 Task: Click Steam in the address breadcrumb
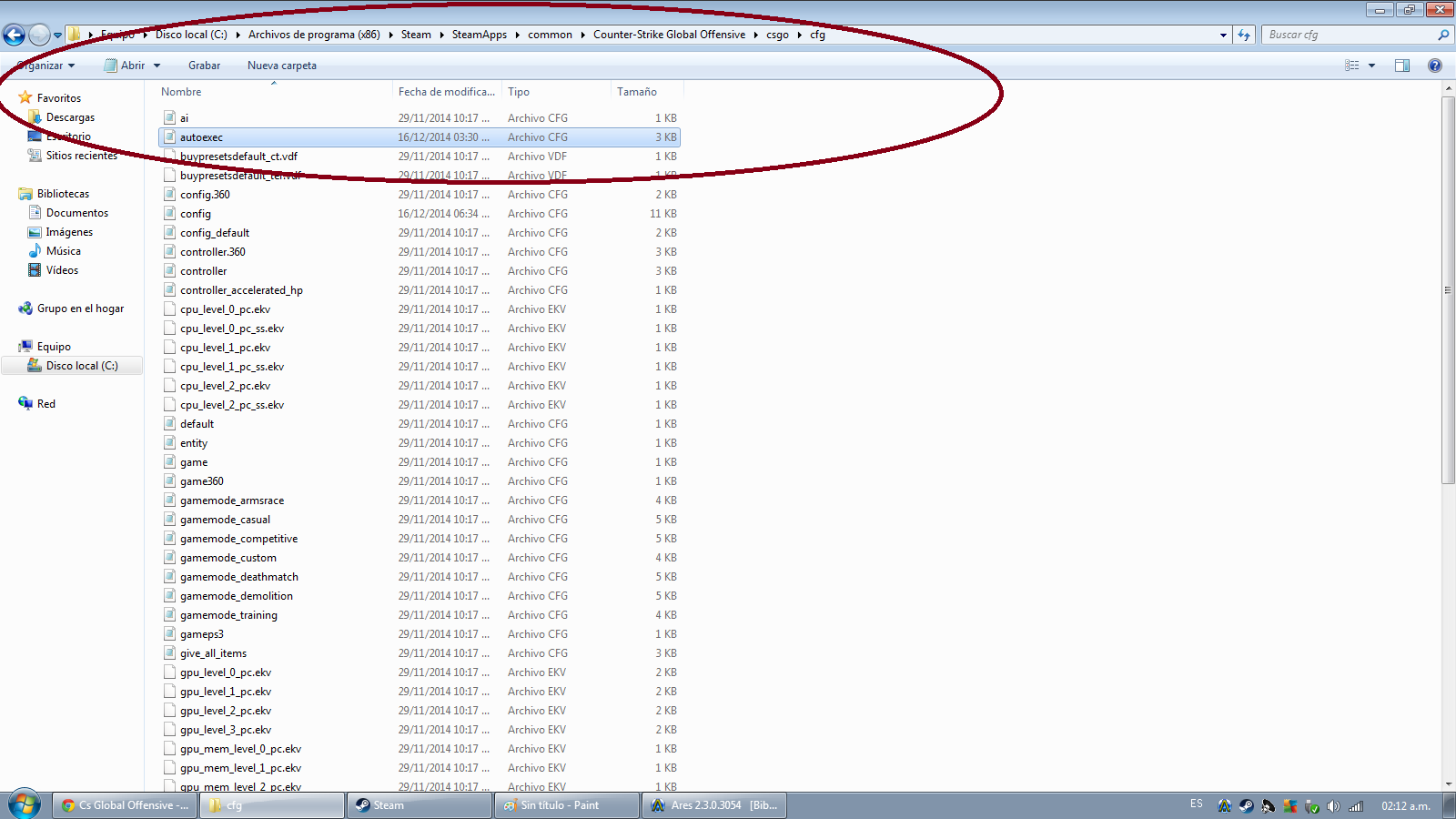(416, 35)
